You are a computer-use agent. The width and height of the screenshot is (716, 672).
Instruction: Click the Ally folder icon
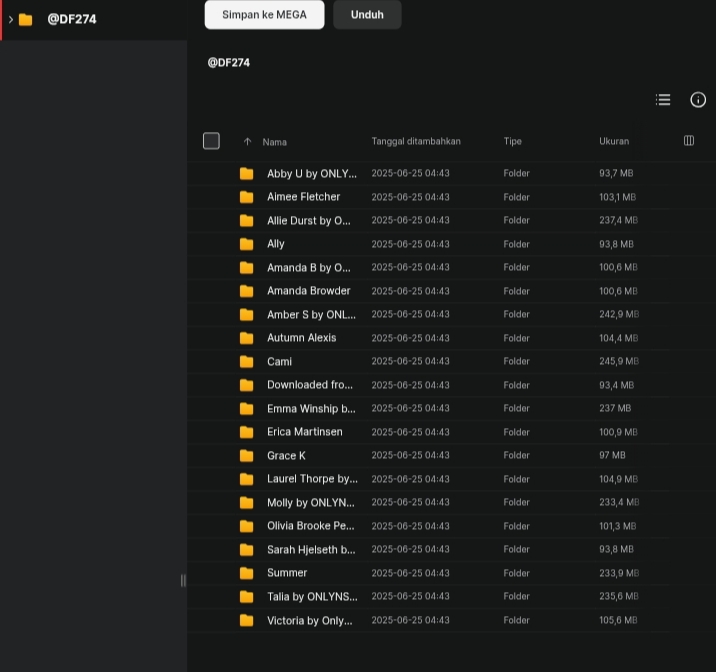tap(247, 244)
